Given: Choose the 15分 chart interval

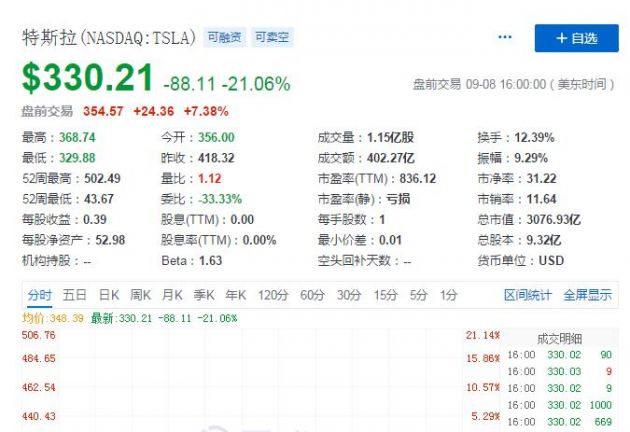Looking at the screenshot, I should (x=386, y=295).
